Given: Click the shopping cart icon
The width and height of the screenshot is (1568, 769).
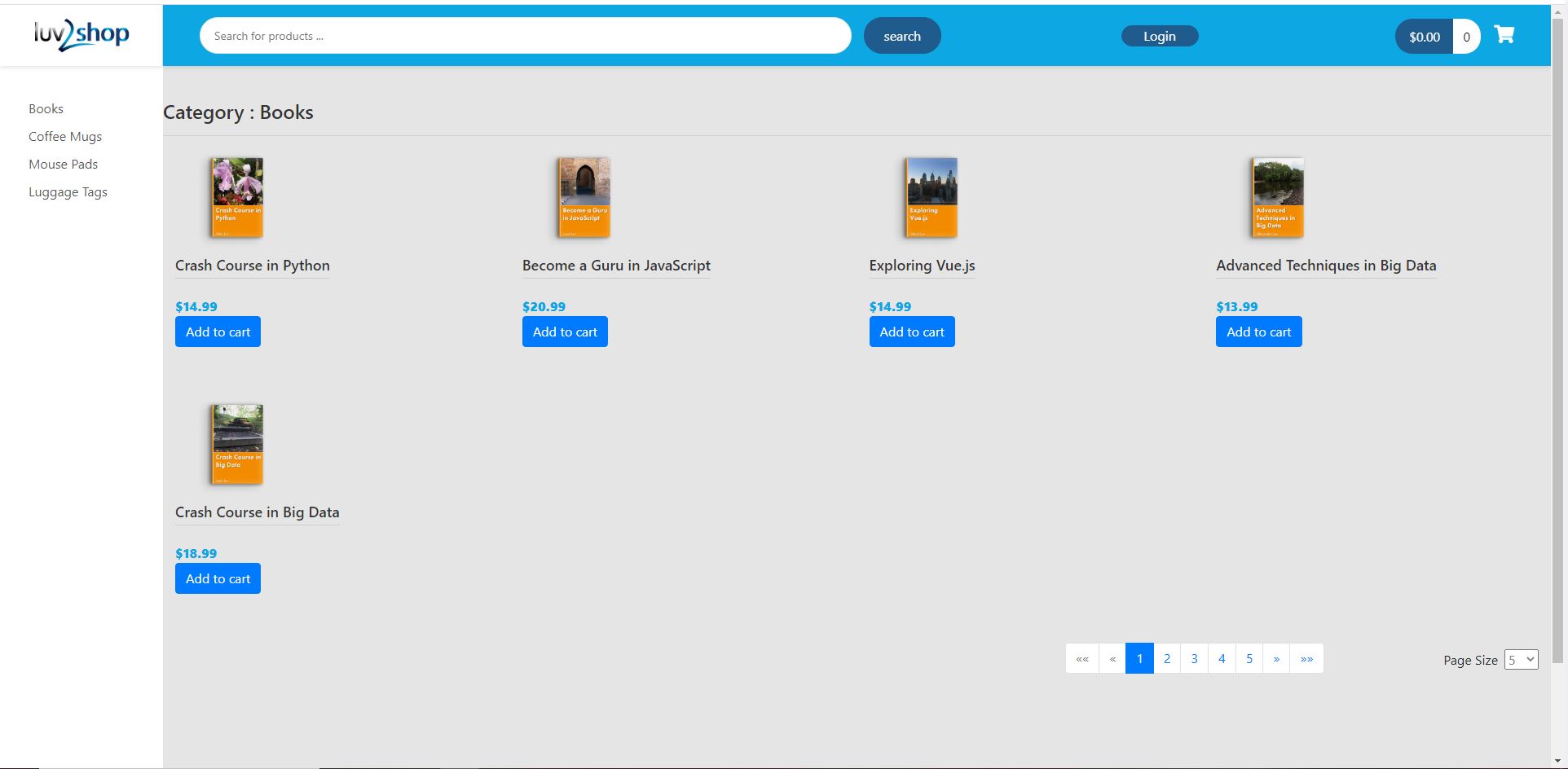Looking at the screenshot, I should [x=1504, y=35].
